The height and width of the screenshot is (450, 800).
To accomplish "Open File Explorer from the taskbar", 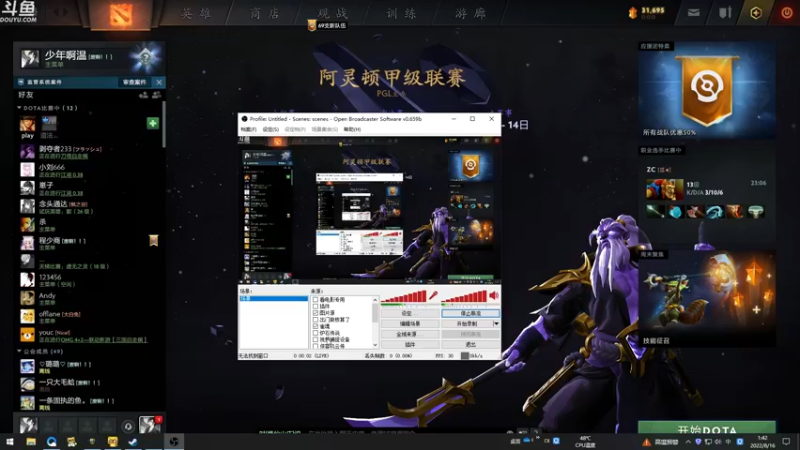I will pos(31,441).
